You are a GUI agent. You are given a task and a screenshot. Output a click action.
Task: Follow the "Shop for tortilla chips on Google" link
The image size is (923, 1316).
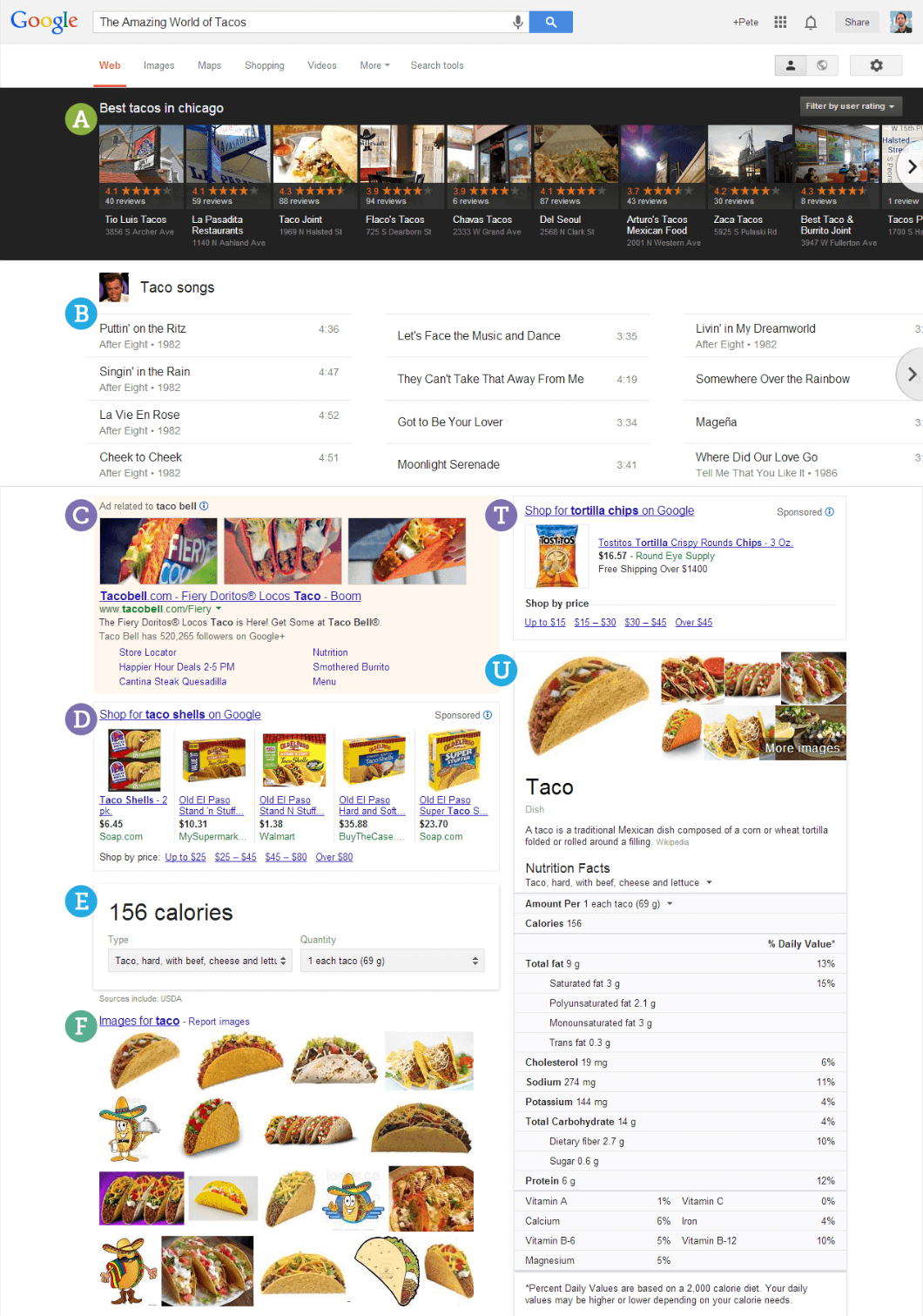(x=610, y=510)
